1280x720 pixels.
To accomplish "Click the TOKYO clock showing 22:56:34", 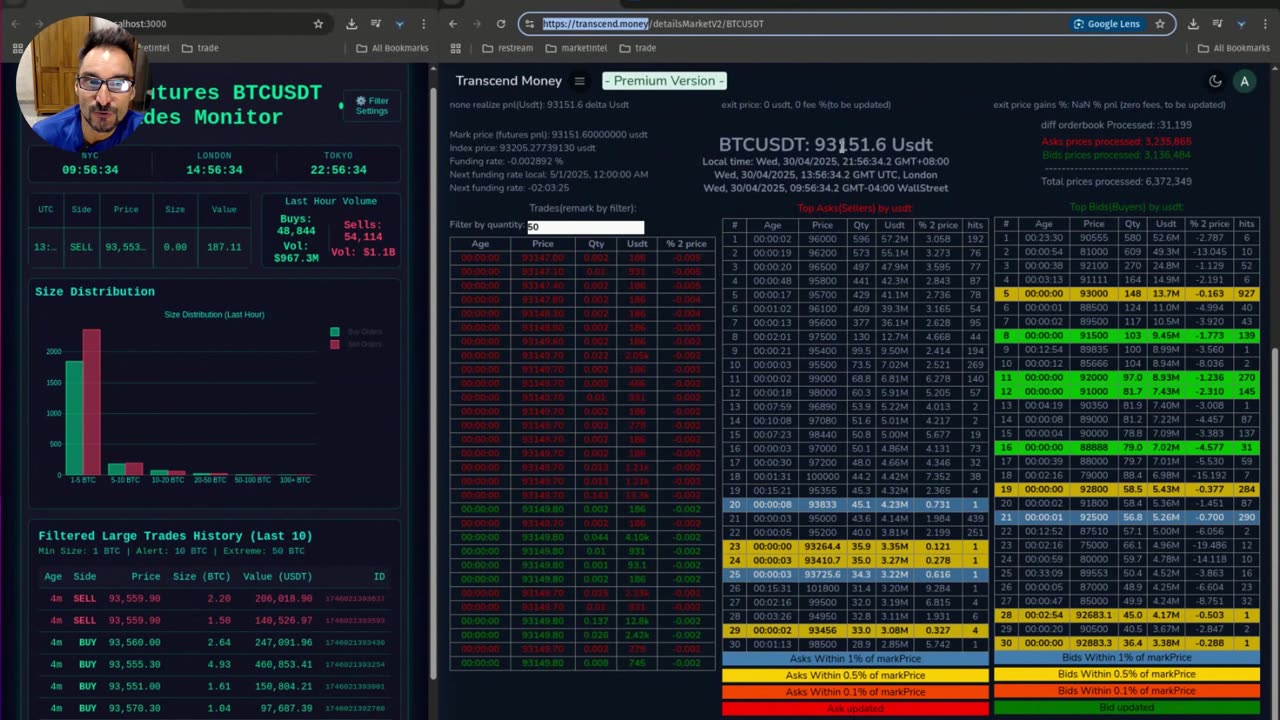I will point(338,164).
